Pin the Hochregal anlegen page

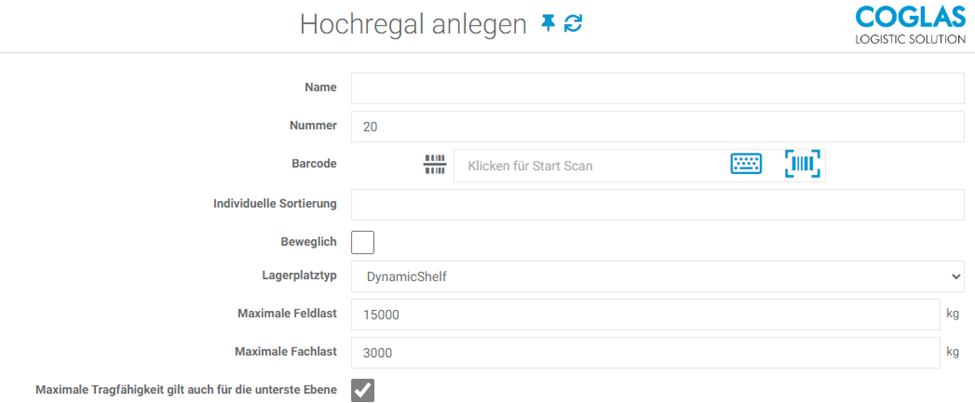click(x=548, y=24)
